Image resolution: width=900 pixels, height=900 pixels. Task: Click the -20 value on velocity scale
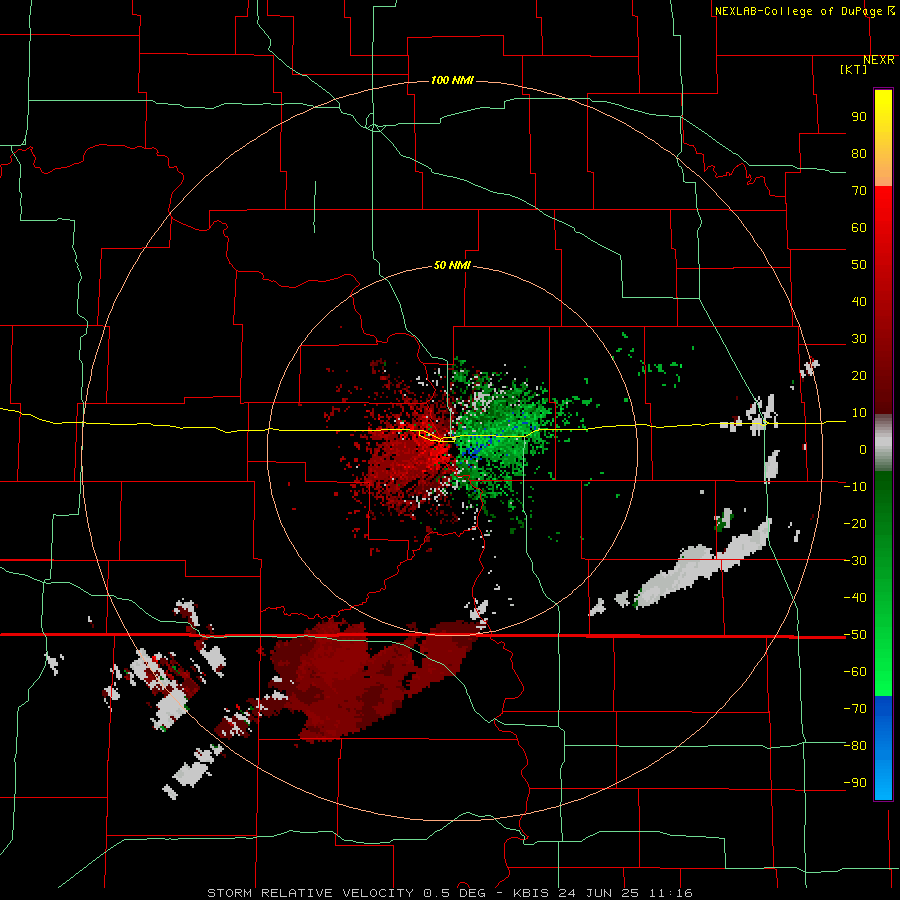coord(855,523)
